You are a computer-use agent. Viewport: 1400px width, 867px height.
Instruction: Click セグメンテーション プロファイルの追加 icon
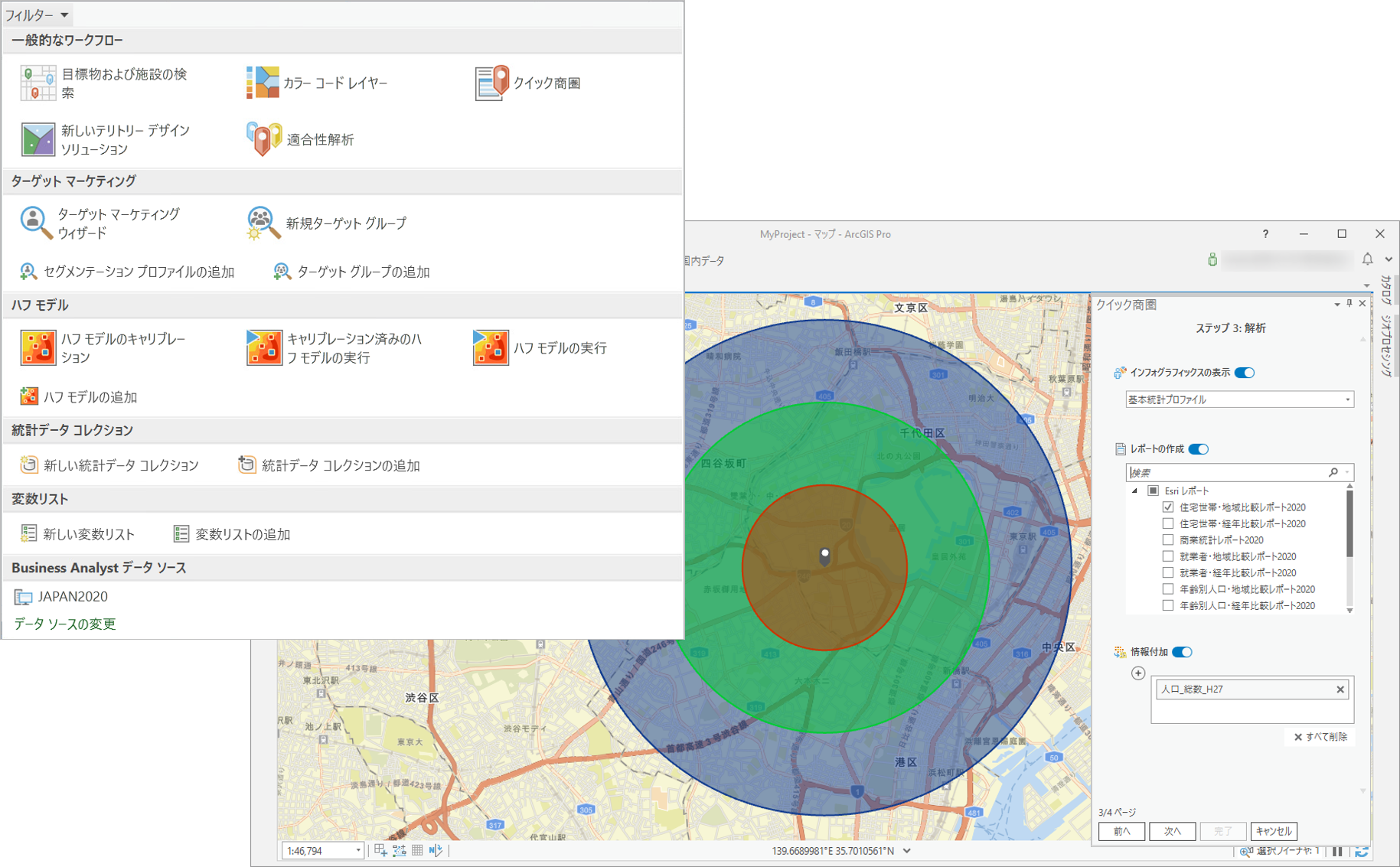click(x=28, y=272)
